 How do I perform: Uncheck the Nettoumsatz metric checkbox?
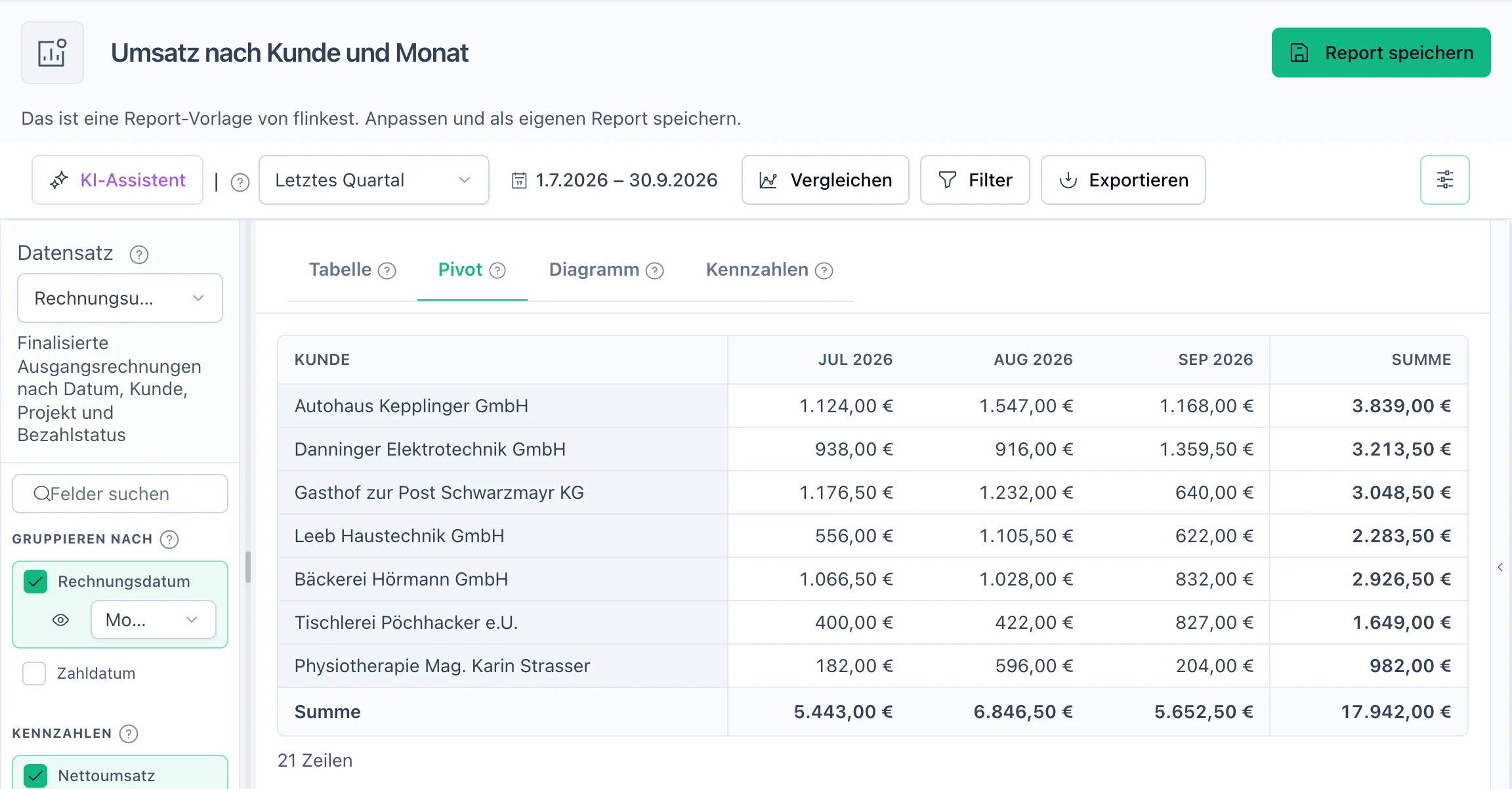[x=35, y=776]
